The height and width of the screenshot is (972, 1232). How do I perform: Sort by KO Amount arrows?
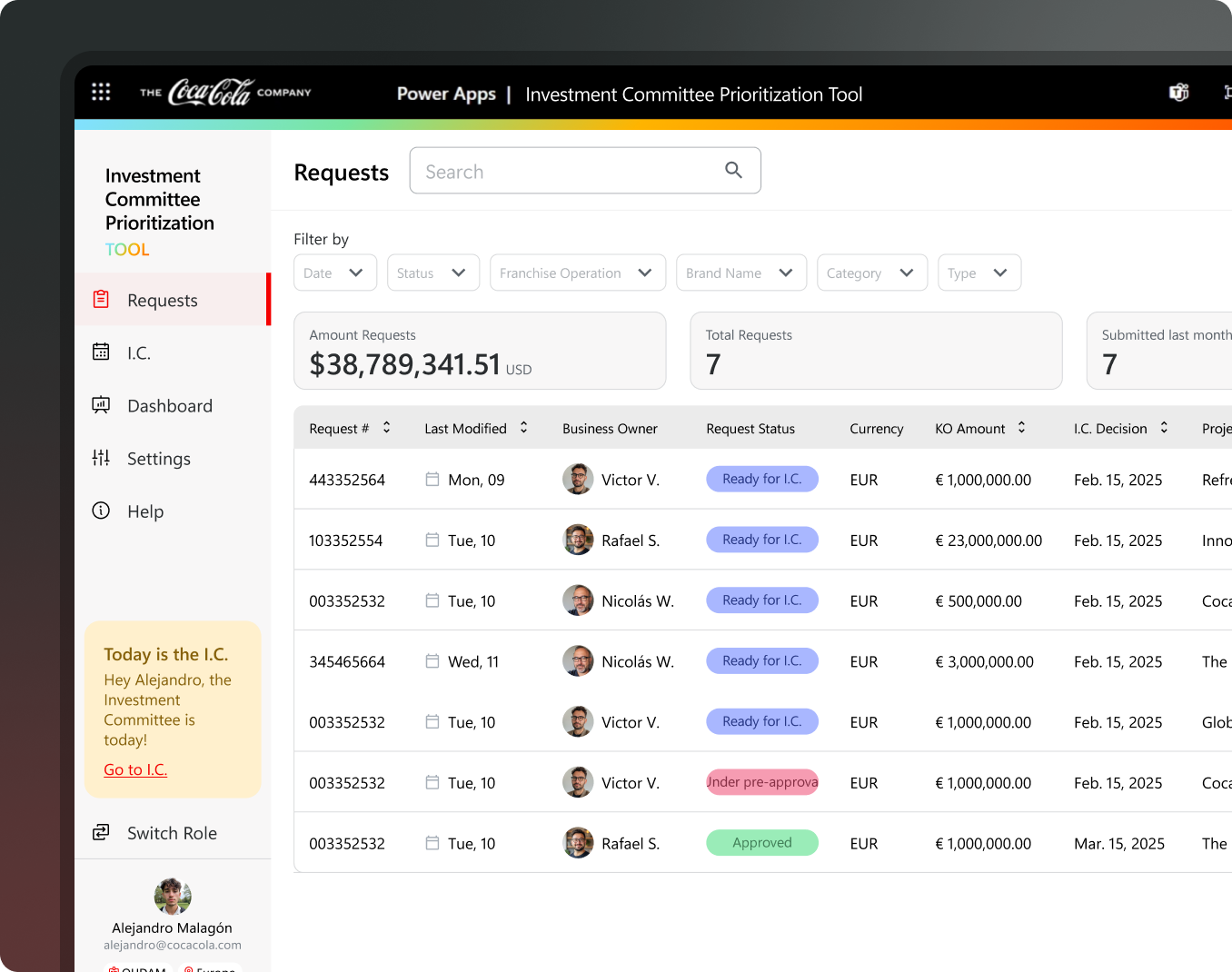pyautogui.click(x=1021, y=427)
